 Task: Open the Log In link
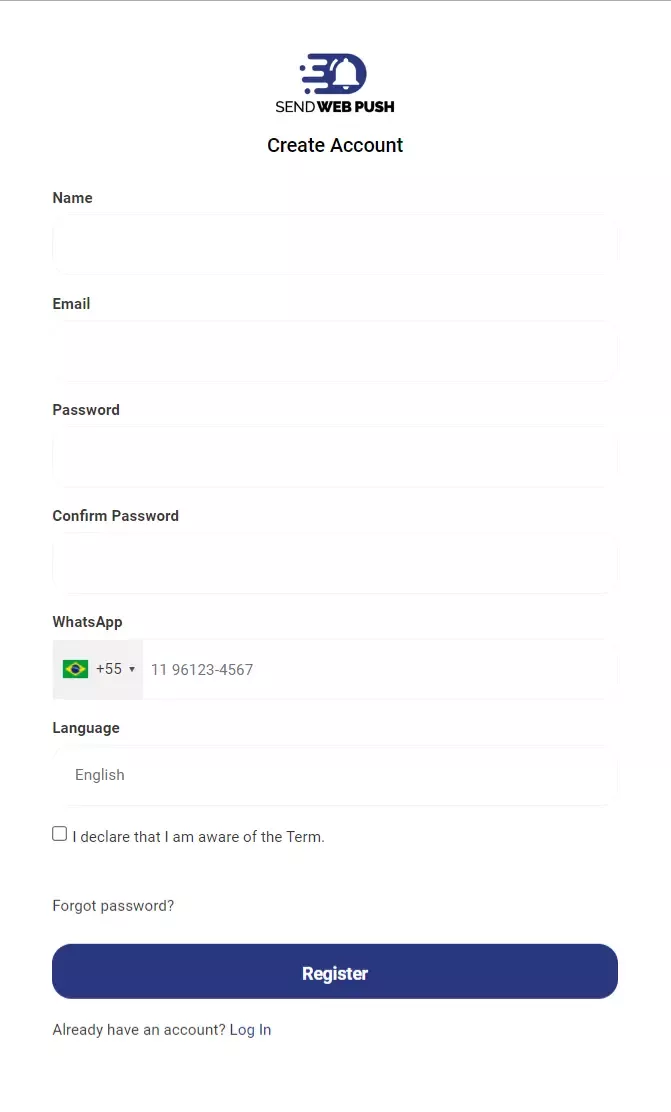pos(250,1030)
